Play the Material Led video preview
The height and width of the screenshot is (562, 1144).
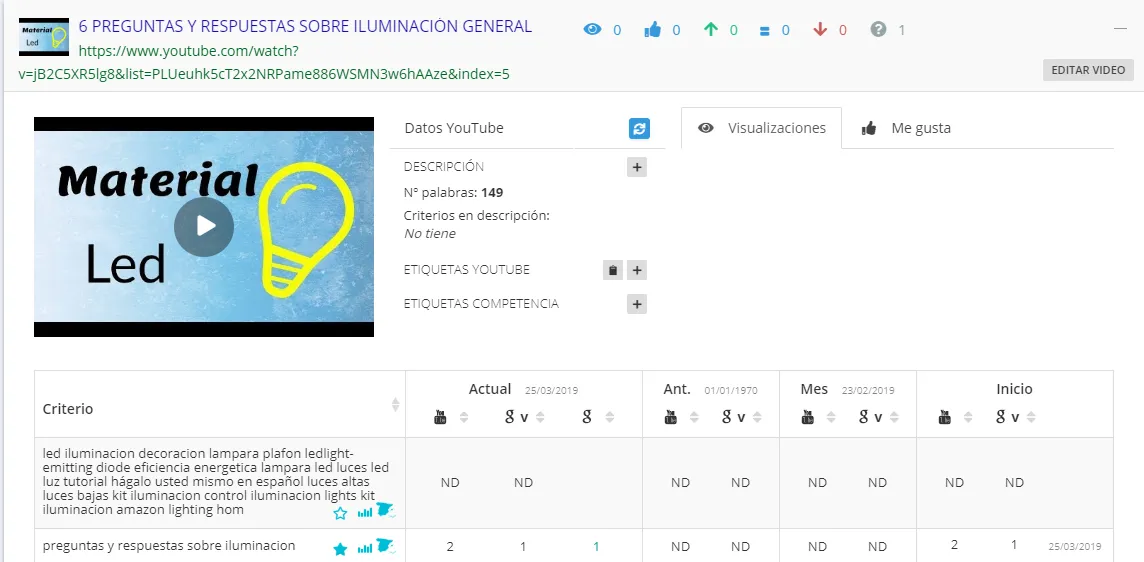point(204,226)
